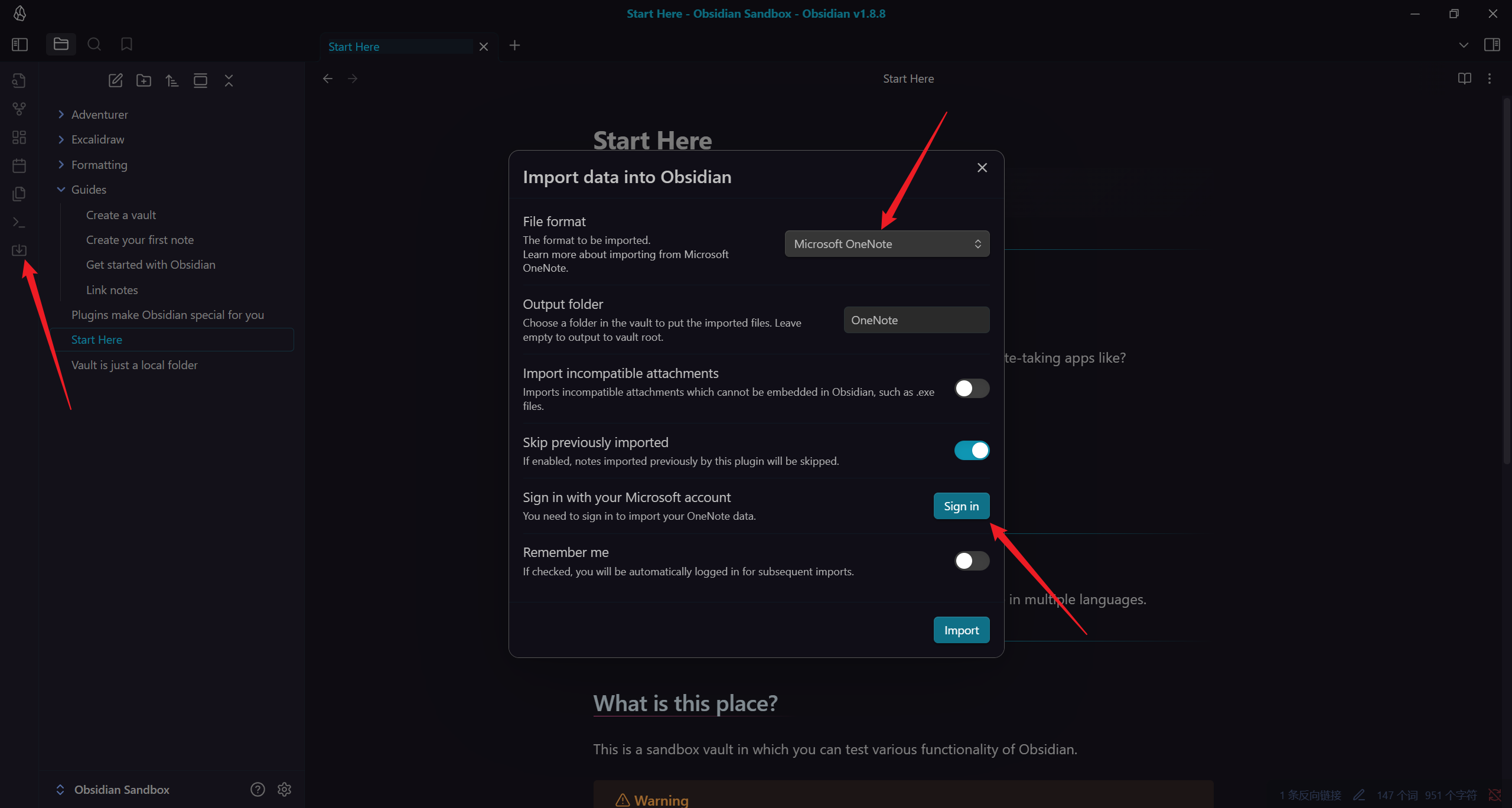Open the Link notes note

(112, 290)
